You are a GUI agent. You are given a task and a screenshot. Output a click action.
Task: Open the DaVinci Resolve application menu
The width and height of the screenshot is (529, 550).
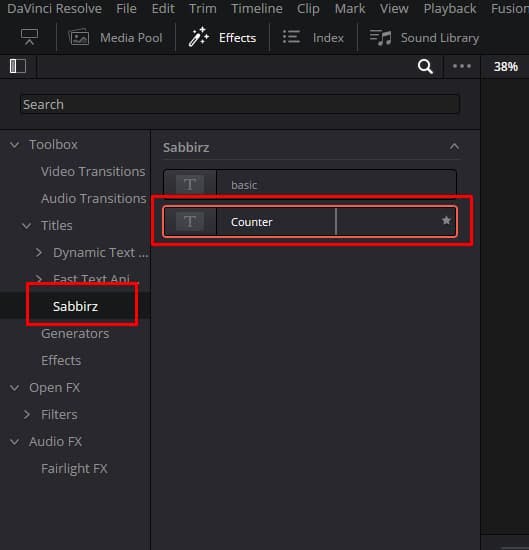54,8
